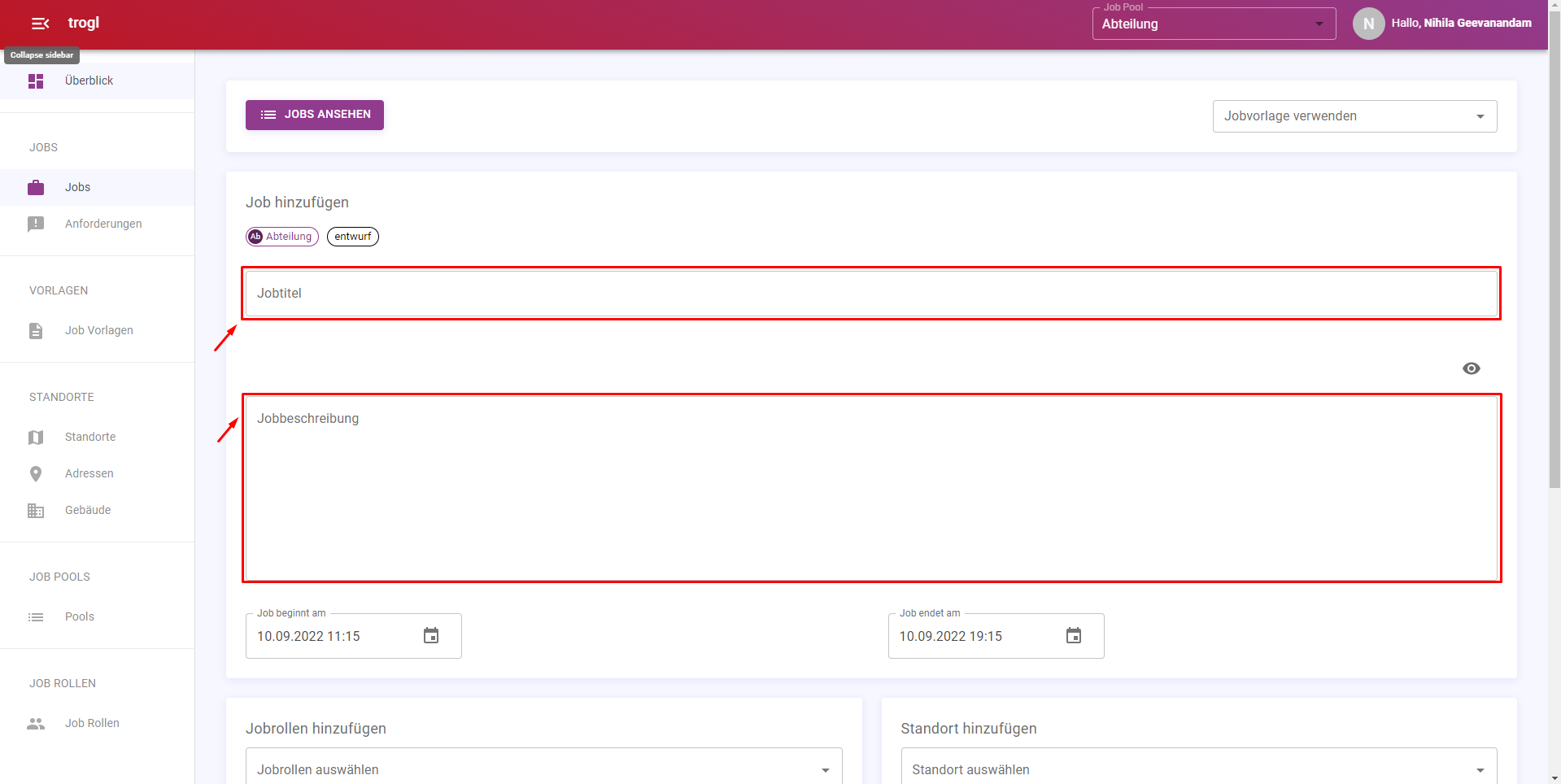This screenshot has height=784, width=1561.
Task: Open the Standort auswählen dropdown
Action: [x=1198, y=769]
